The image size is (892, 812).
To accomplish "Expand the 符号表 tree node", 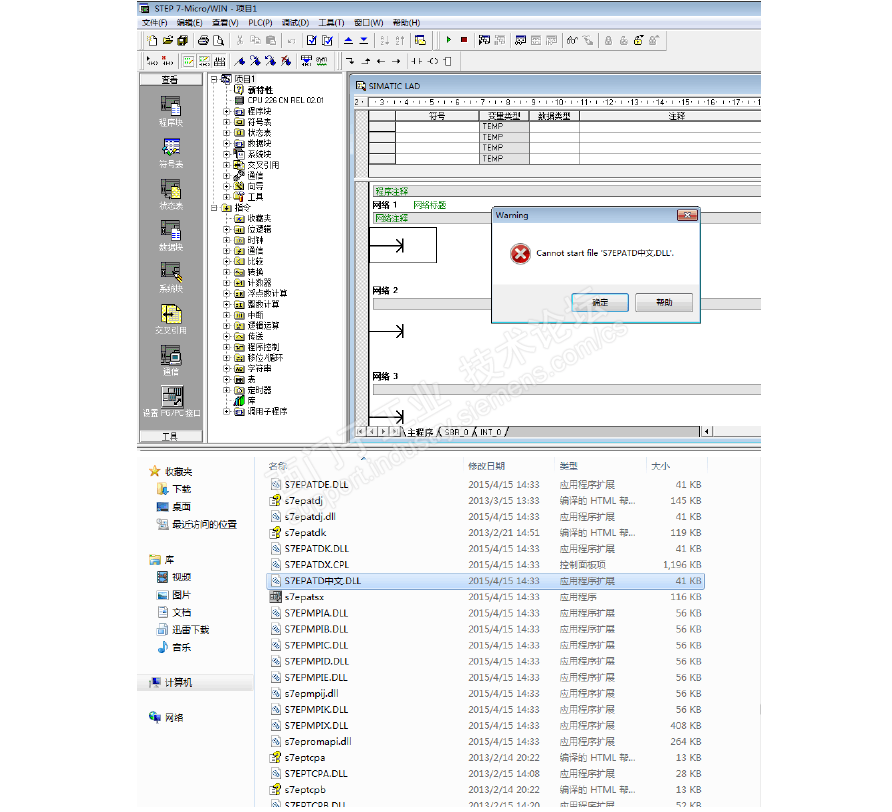I will (x=226, y=122).
